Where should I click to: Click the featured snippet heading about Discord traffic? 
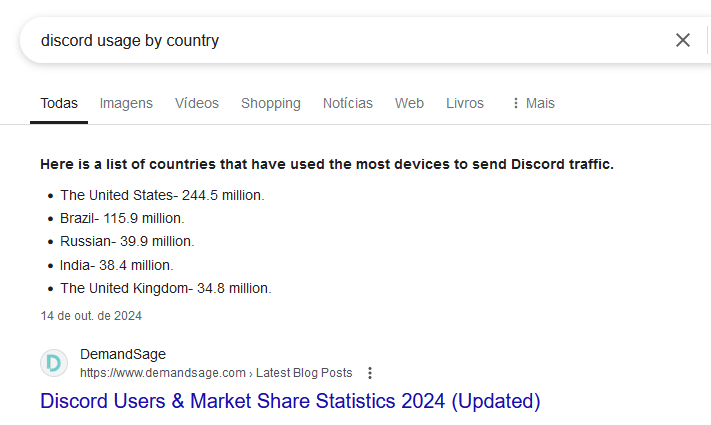click(x=327, y=164)
